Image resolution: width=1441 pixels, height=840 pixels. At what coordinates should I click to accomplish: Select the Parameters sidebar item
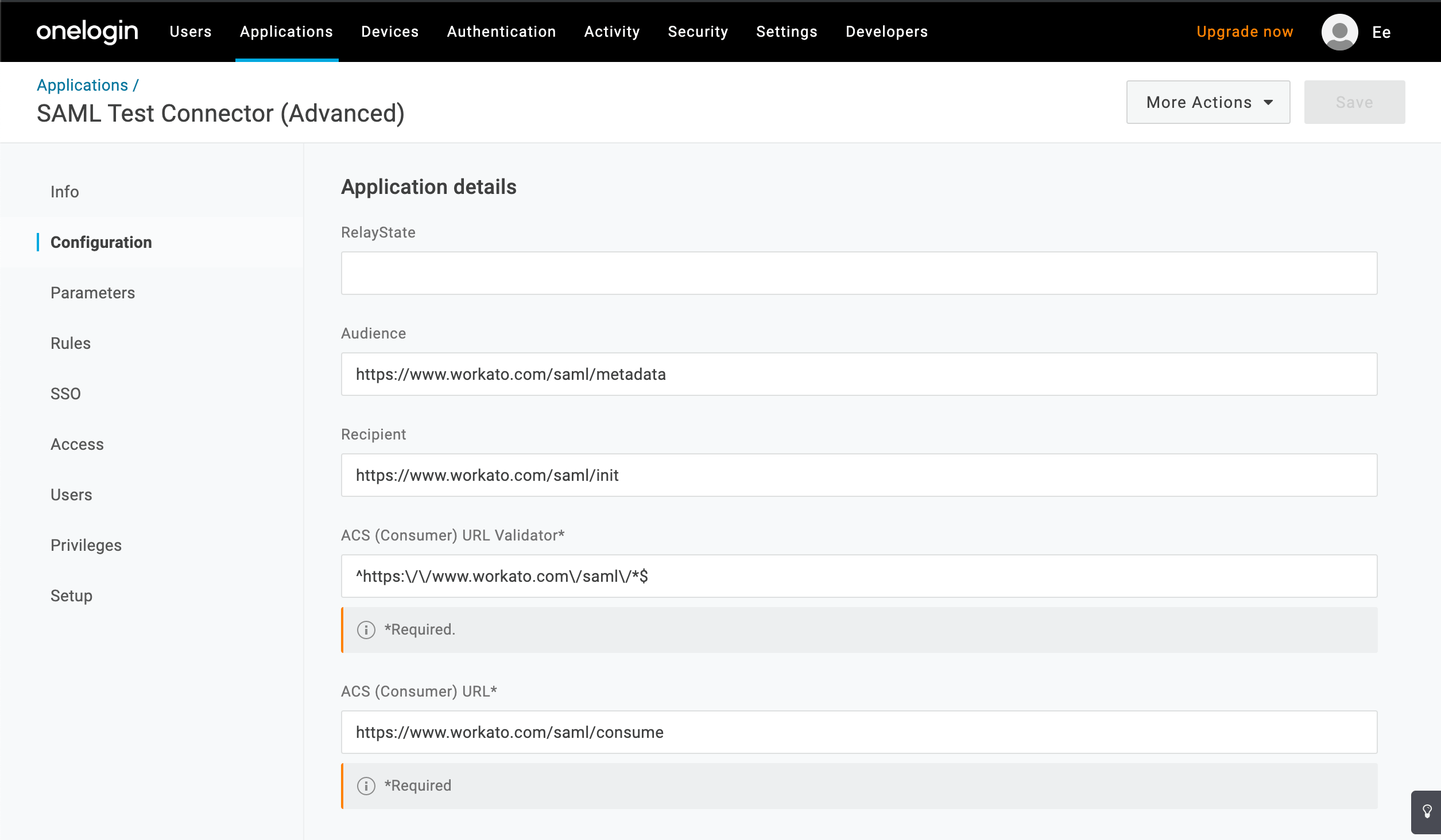[93, 292]
